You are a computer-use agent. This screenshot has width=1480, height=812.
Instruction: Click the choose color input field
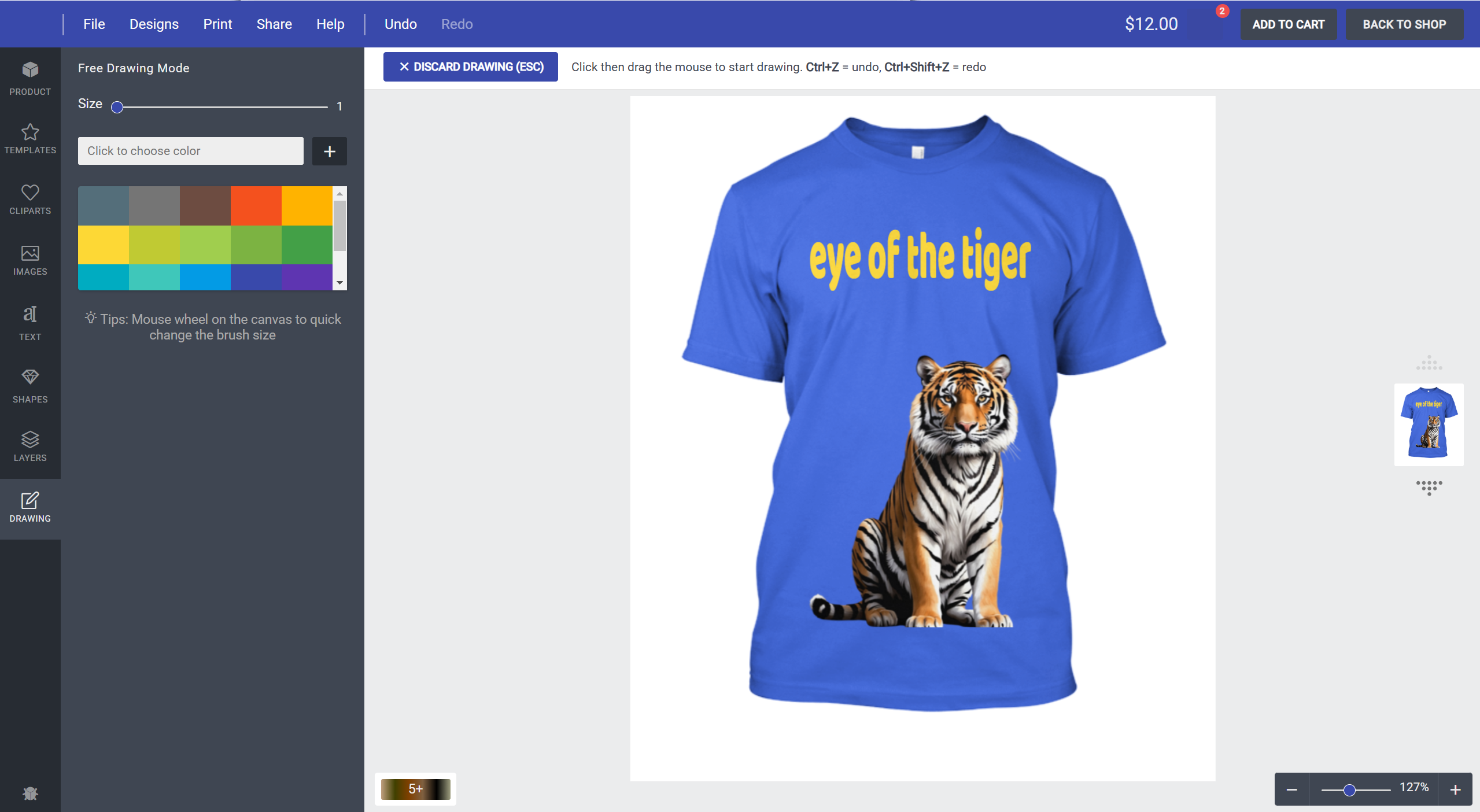pyautogui.click(x=190, y=151)
